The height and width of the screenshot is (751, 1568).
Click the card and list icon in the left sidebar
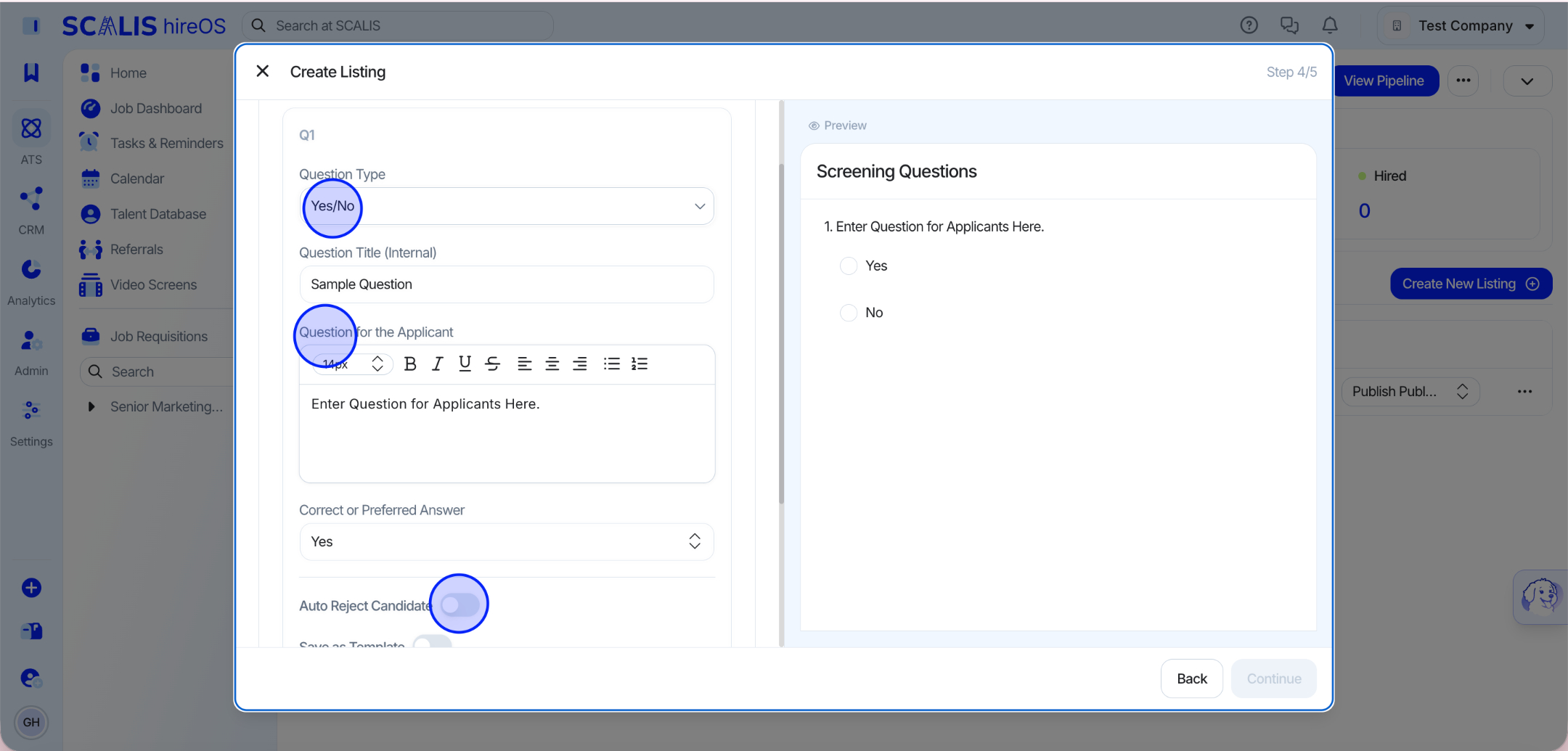31,631
